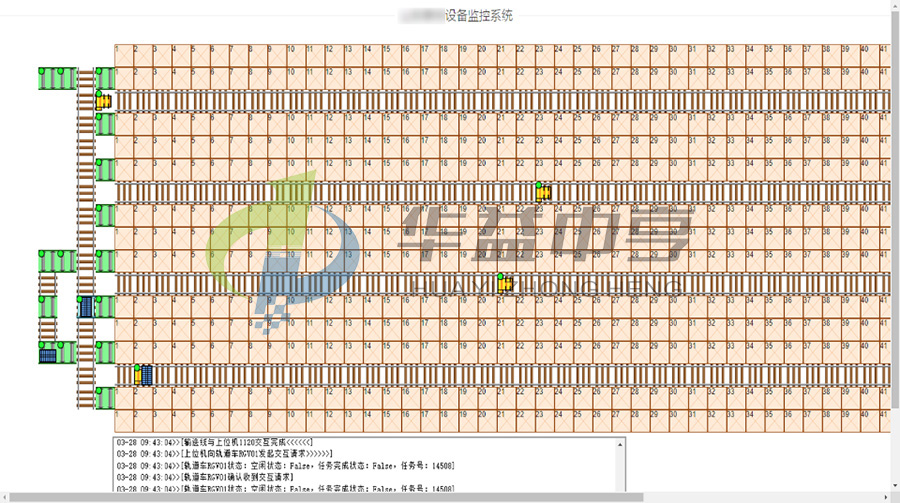Click the blue pallet on the vertical rail
The width and height of the screenshot is (900, 503).
86,307
